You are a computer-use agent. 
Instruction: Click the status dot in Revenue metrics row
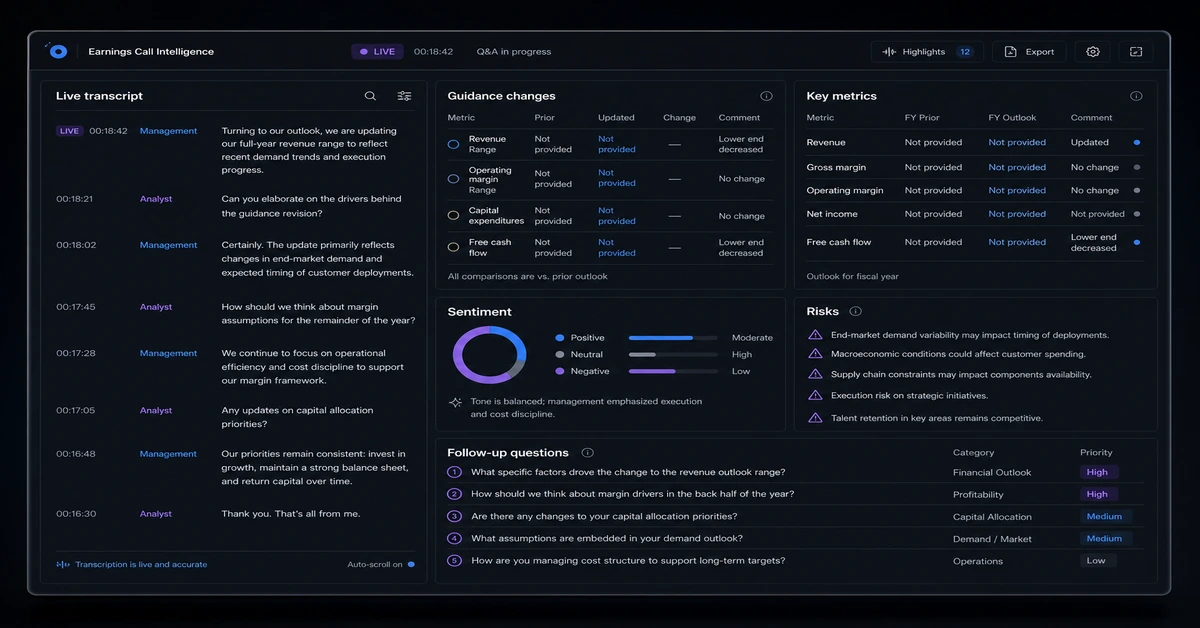point(1137,142)
